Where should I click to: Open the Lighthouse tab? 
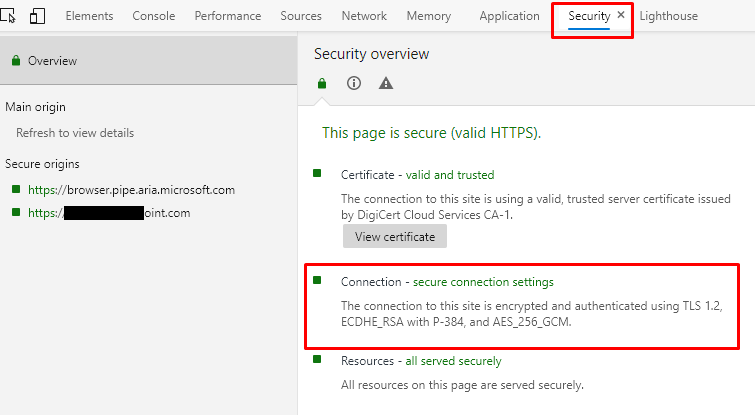[669, 16]
